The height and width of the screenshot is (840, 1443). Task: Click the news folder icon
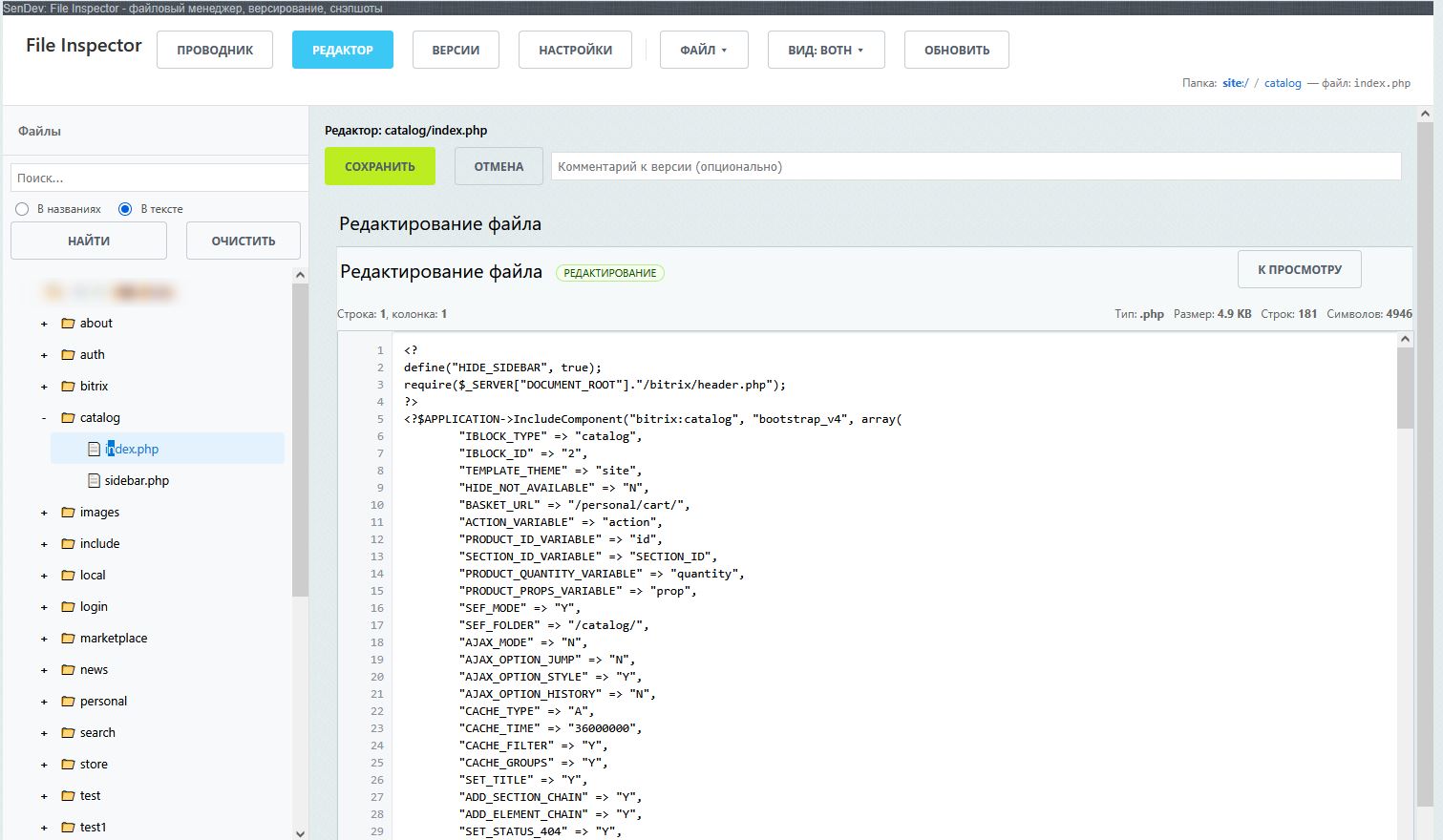pos(68,669)
